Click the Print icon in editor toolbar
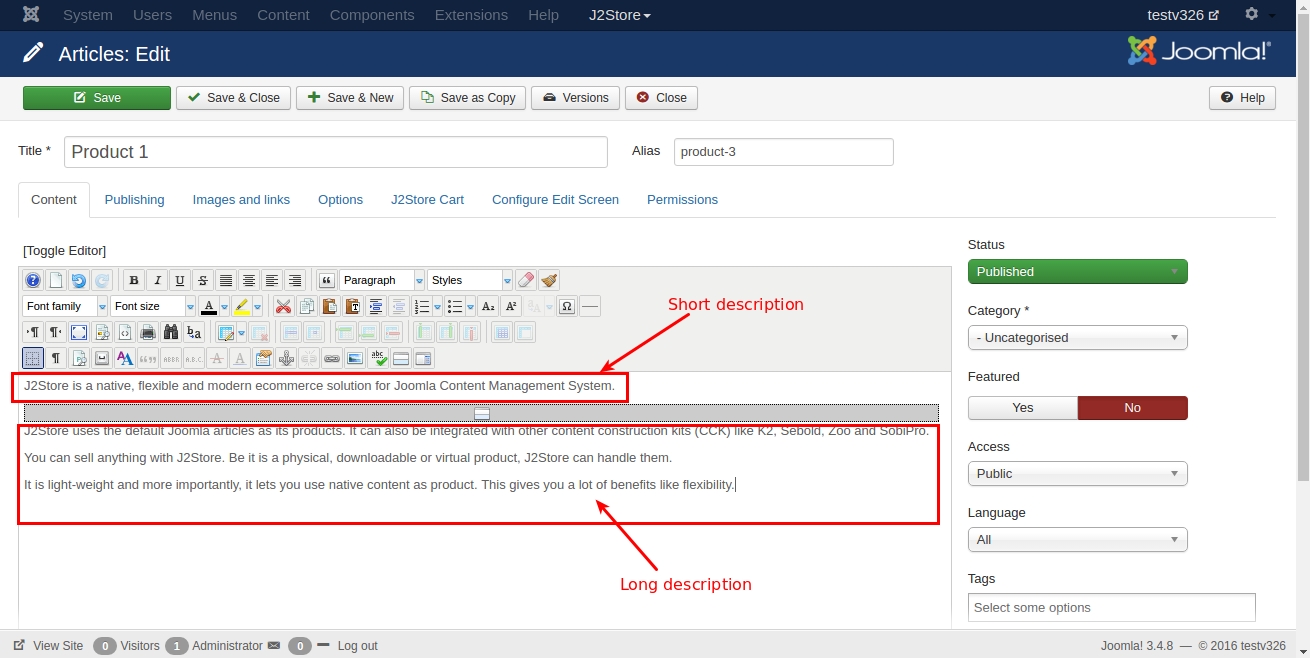Image resolution: width=1310 pixels, height=658 pixels. tap(148, 333)
